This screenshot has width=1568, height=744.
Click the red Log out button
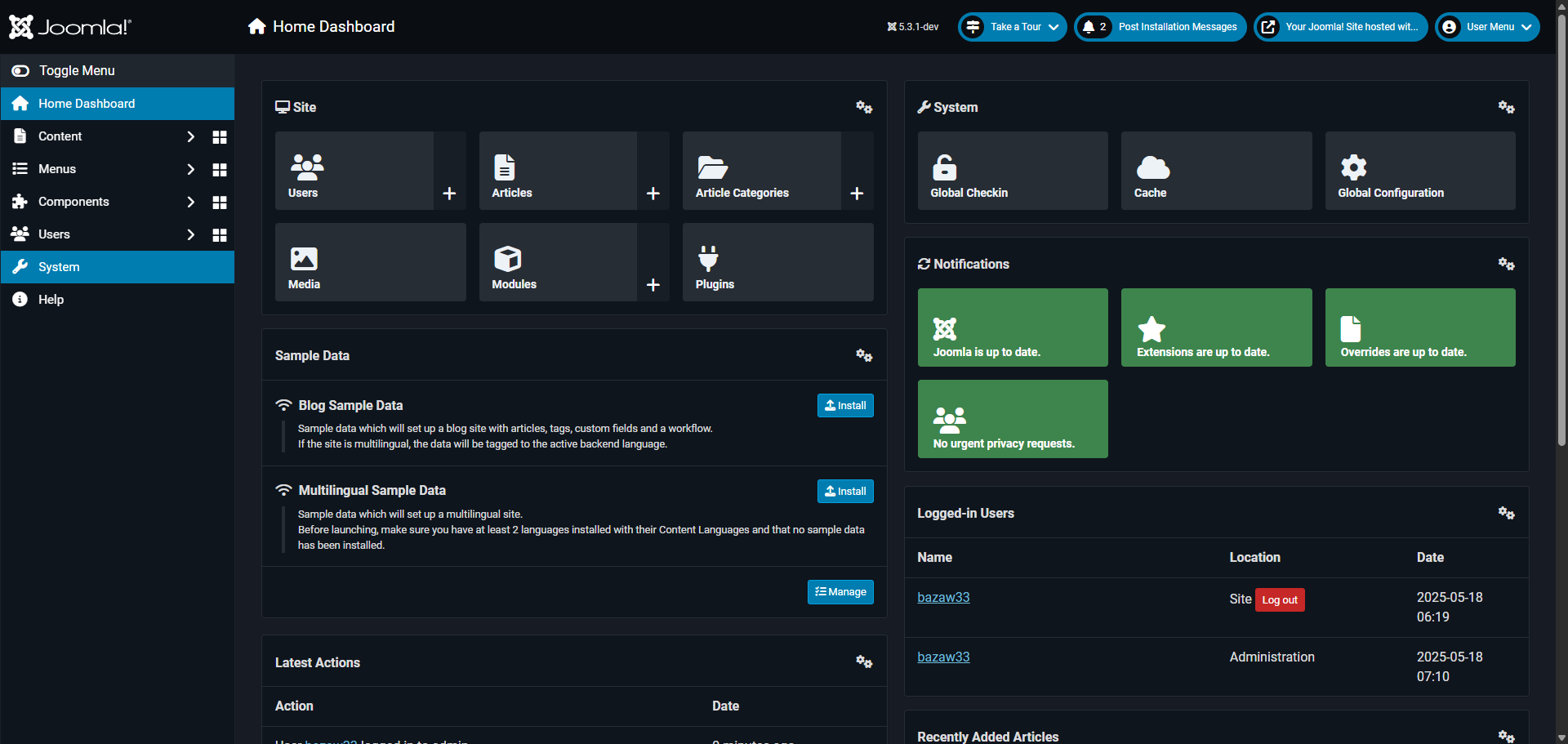[x=1279, y=600]
